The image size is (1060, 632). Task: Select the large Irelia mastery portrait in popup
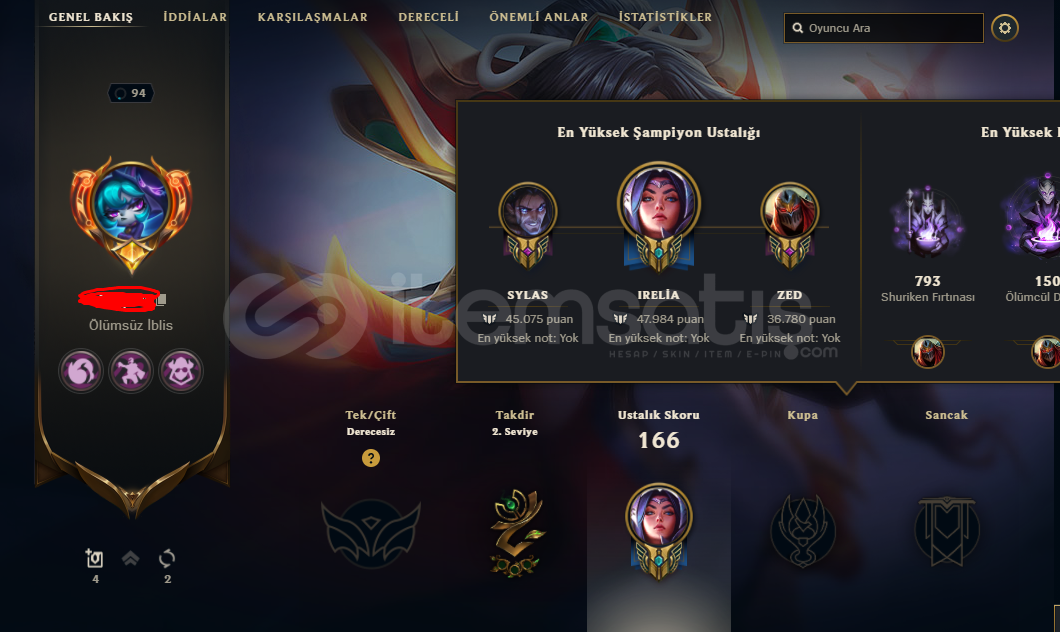pyautogui.click(x=659, y=203)
